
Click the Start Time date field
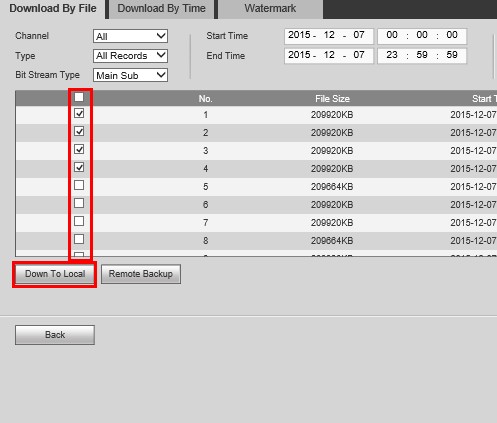pos(329,36)
